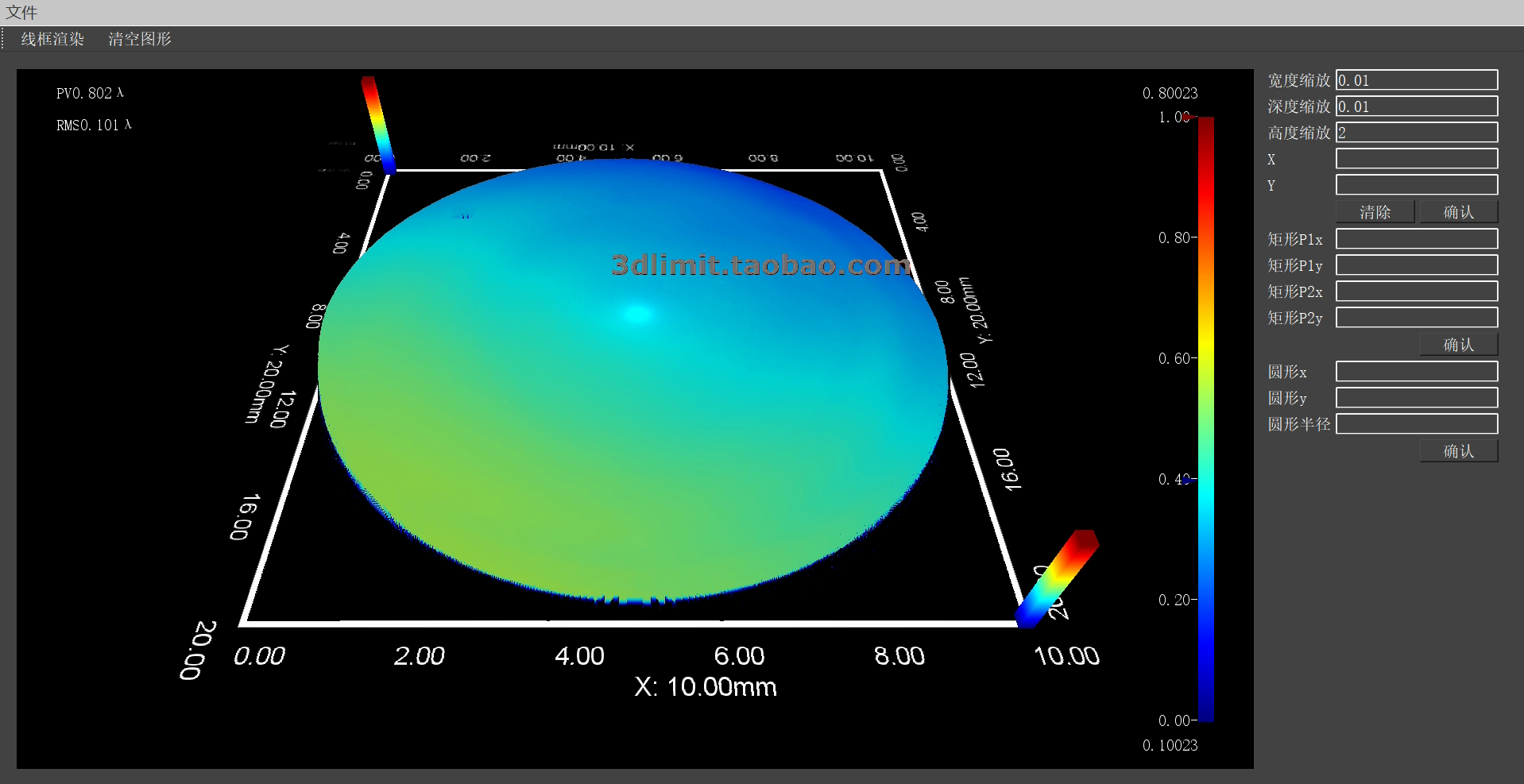Screen dimensions: 1524x784
Task: Click the RMS0.101 λ readout
Action: [x=94, y=126]
